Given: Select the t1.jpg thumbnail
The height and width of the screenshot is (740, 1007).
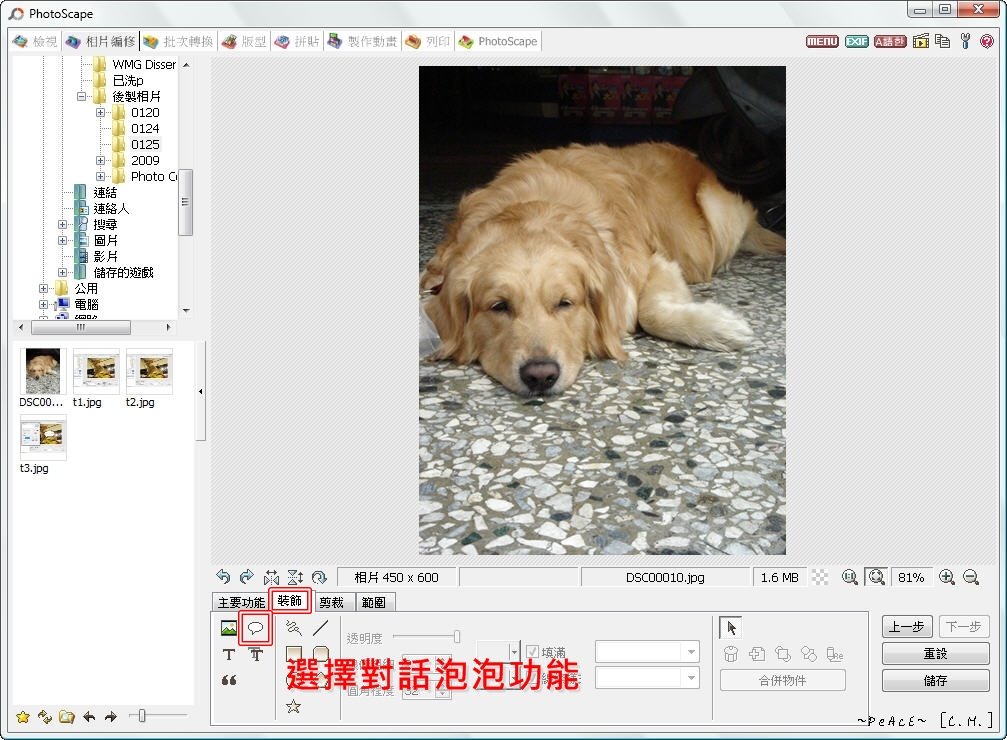Looking at the screenshot, I should [96, 371].
